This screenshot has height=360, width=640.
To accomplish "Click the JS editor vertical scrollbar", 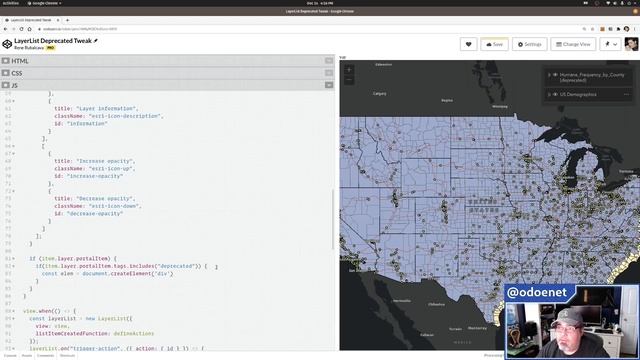I will [333, 219].
